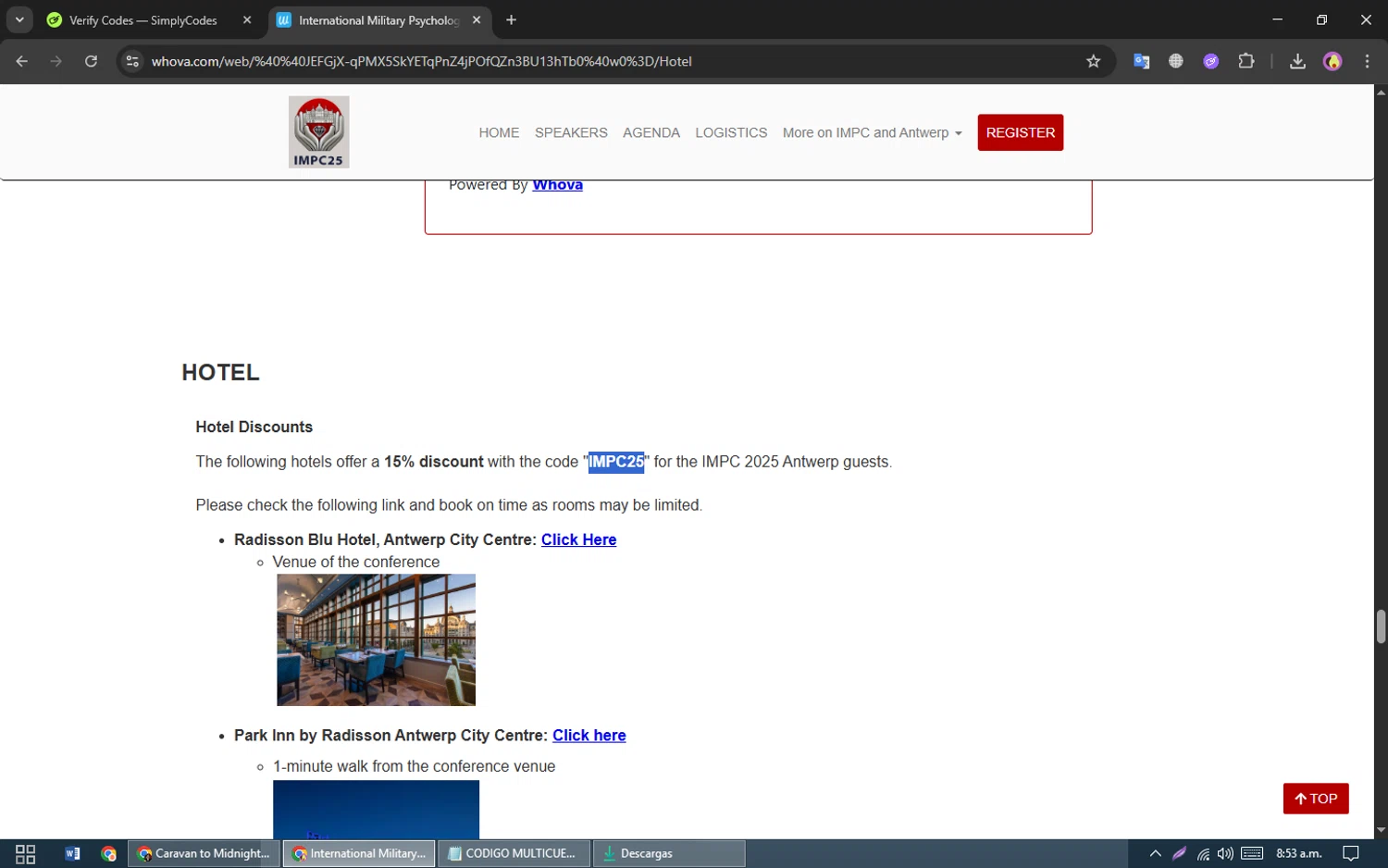Open the AGENDA page
The image size is (1388, 868).
[x=651, y=132]
